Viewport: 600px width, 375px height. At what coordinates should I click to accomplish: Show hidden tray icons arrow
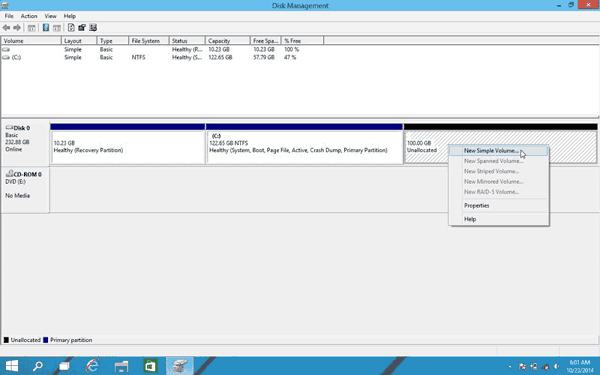510,367
